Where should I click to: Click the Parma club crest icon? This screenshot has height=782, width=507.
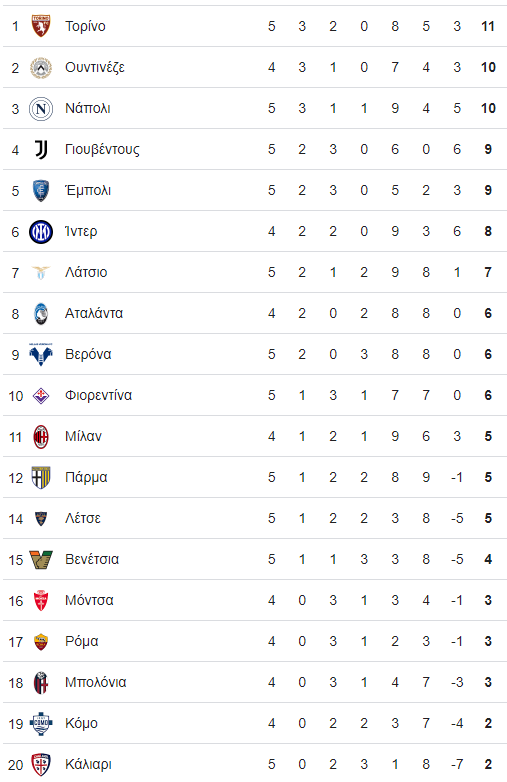[x=41, y=477]
